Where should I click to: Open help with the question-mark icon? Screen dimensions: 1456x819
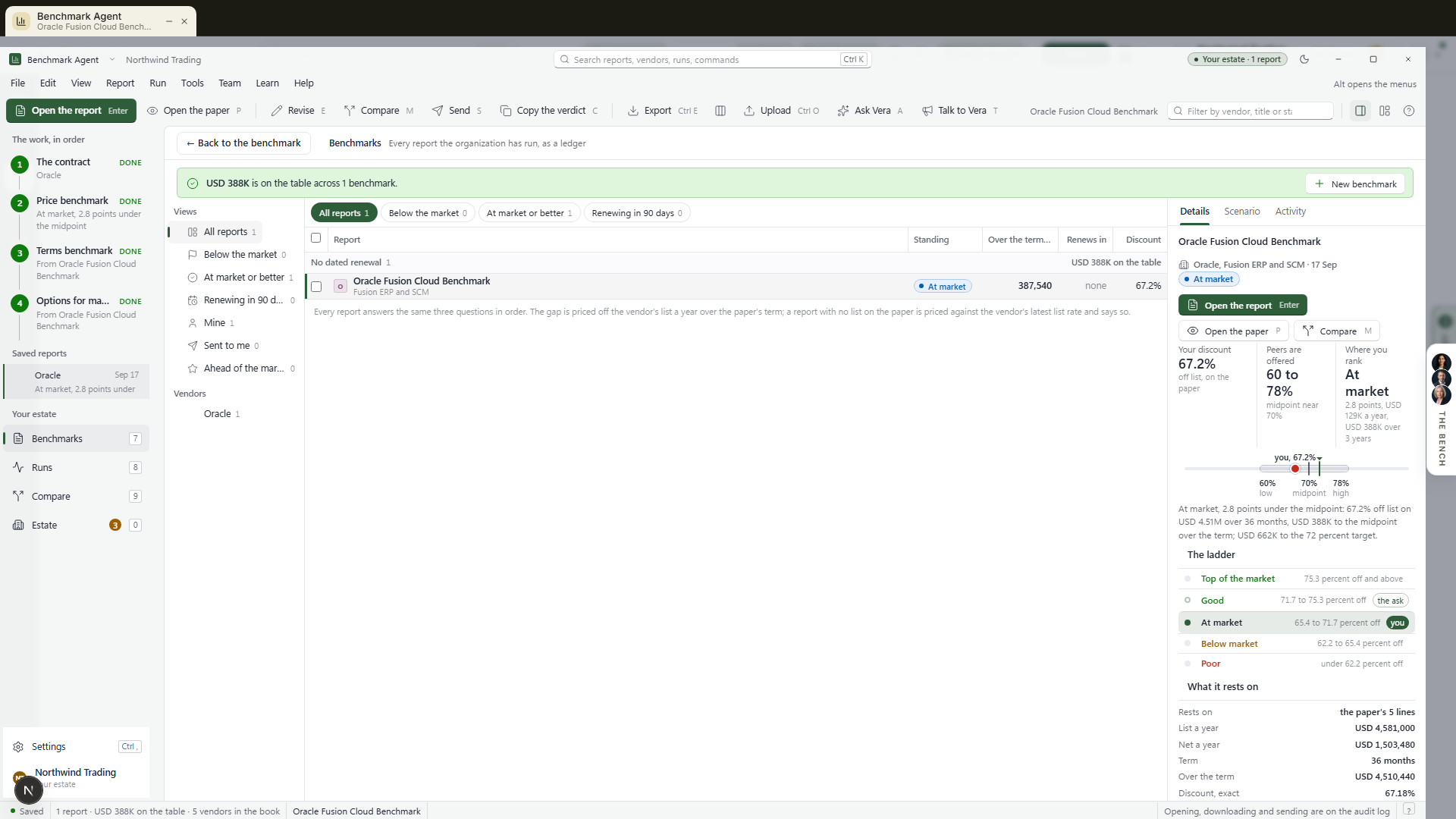(1409, 111)
